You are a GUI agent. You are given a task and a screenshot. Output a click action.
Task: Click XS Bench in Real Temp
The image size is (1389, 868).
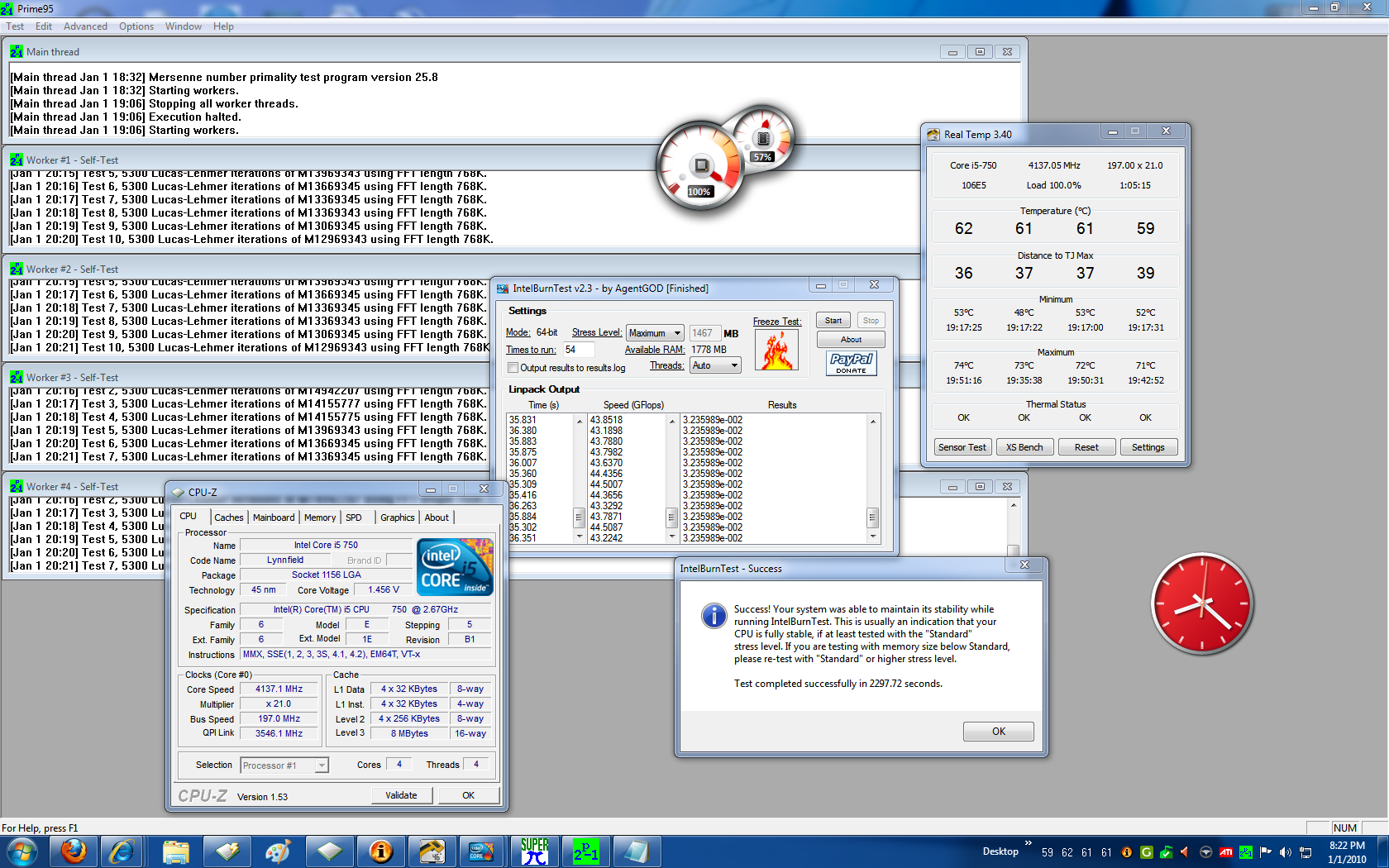click(x=1024, y=447)
